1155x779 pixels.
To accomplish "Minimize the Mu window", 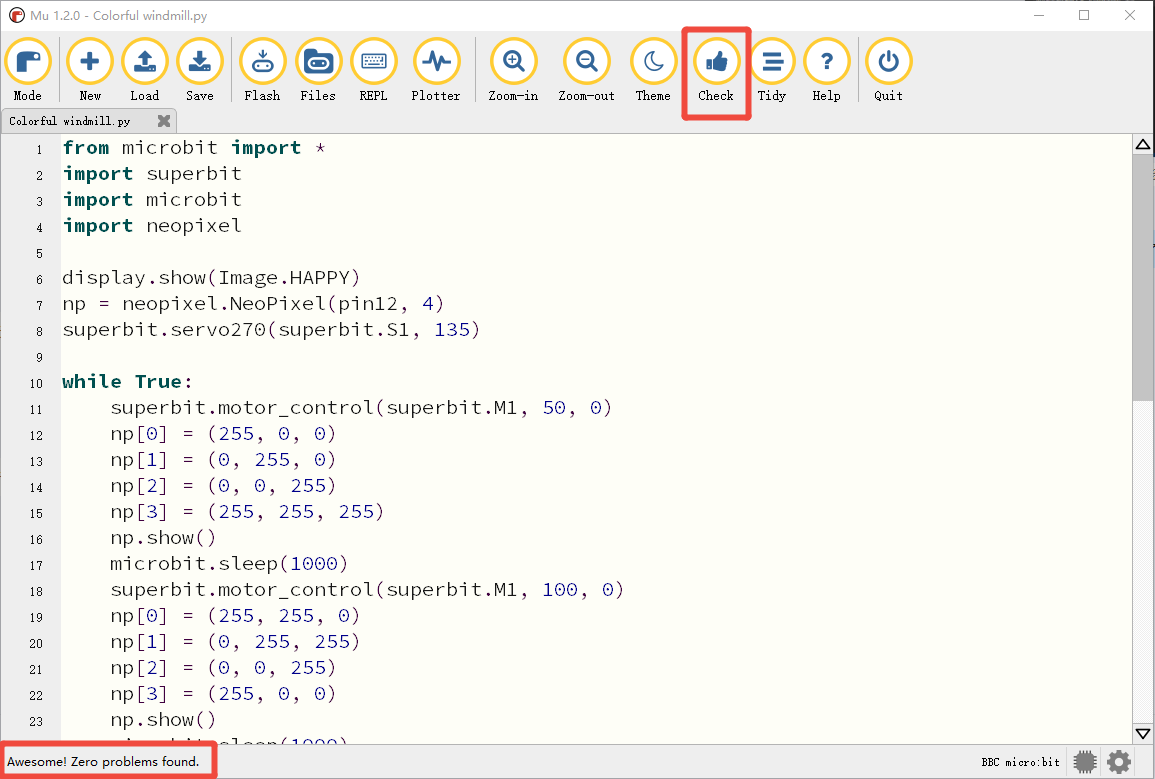I will pos(1039,15).
